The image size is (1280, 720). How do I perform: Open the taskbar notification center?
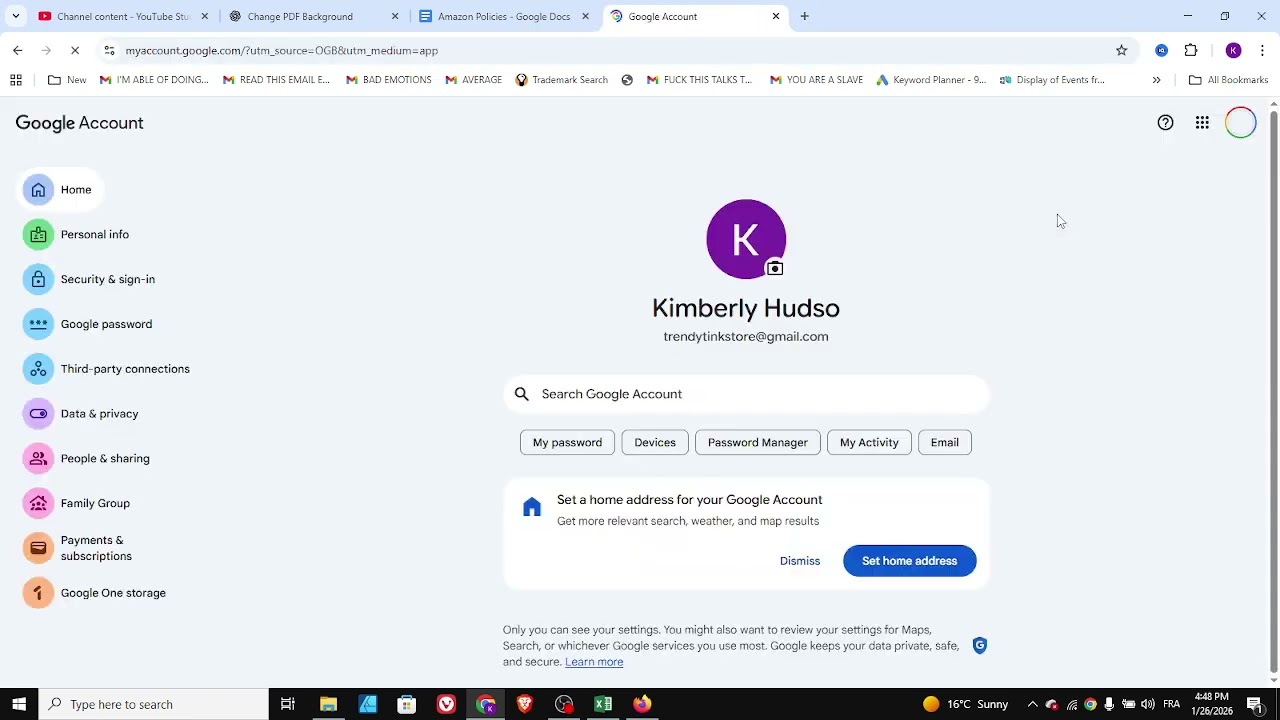pyautogui.click(x=1254, y=704)
